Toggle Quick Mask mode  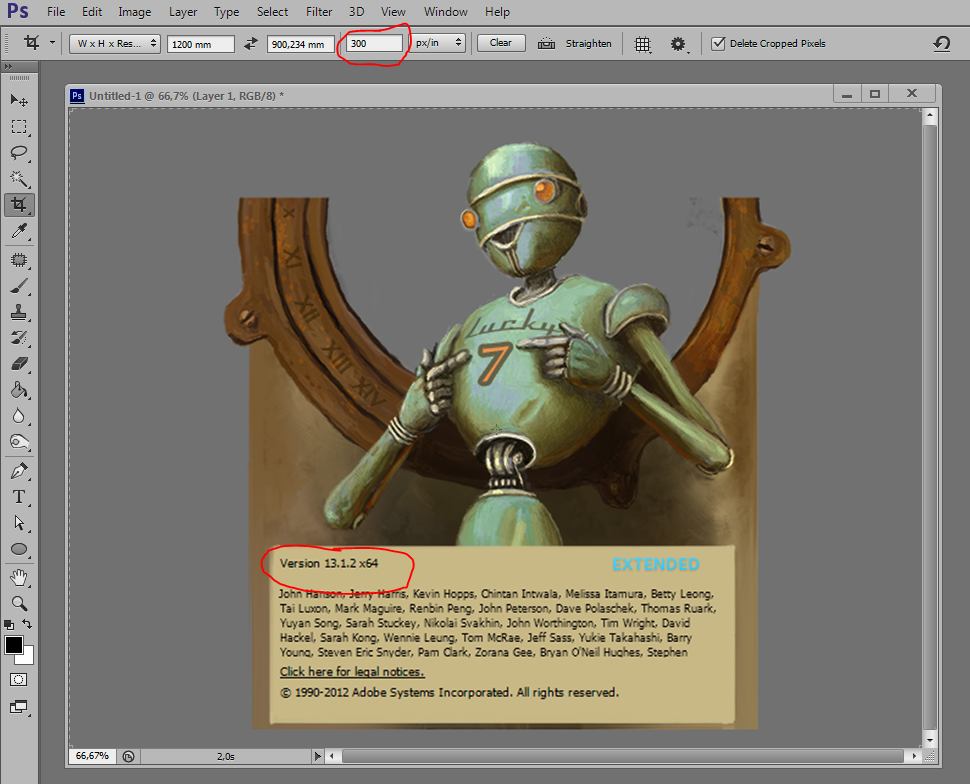coord(19,679)
